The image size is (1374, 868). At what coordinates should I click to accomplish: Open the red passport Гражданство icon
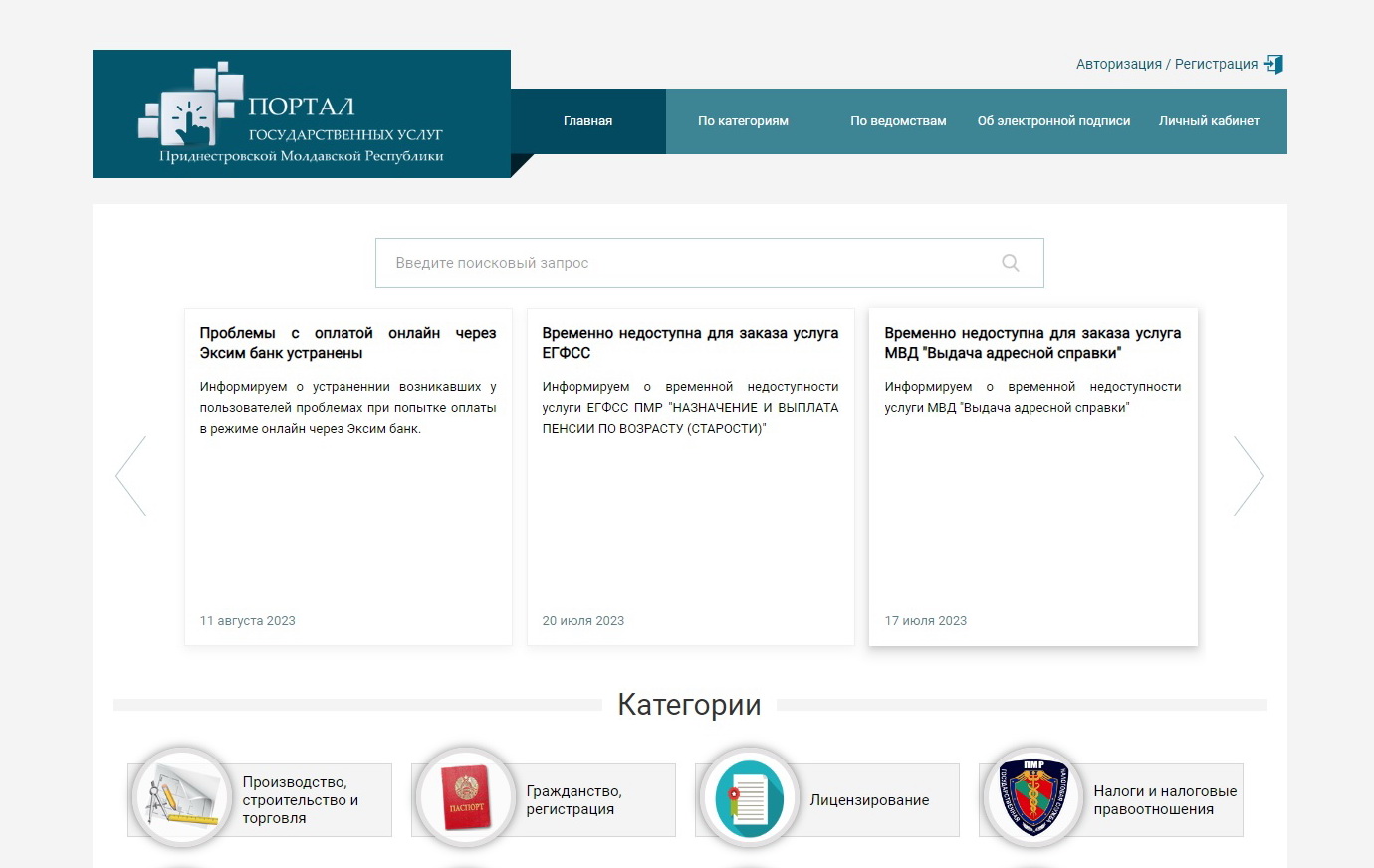pyautogui.click(x=465, y=798)
